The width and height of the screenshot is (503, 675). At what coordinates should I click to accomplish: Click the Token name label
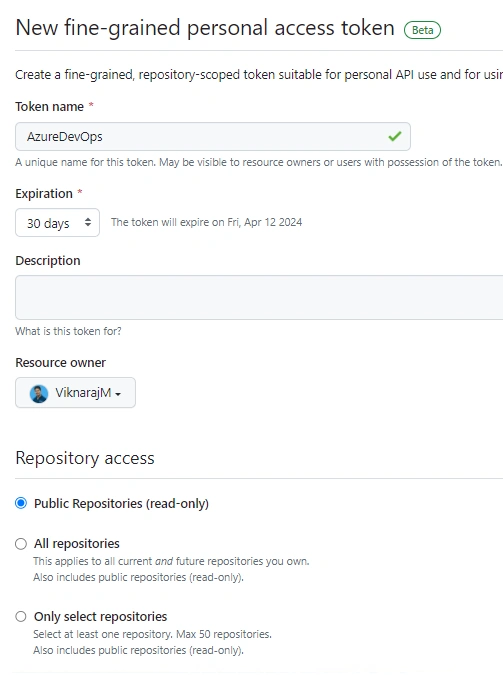pyautogui.click(x=50, y=106)
